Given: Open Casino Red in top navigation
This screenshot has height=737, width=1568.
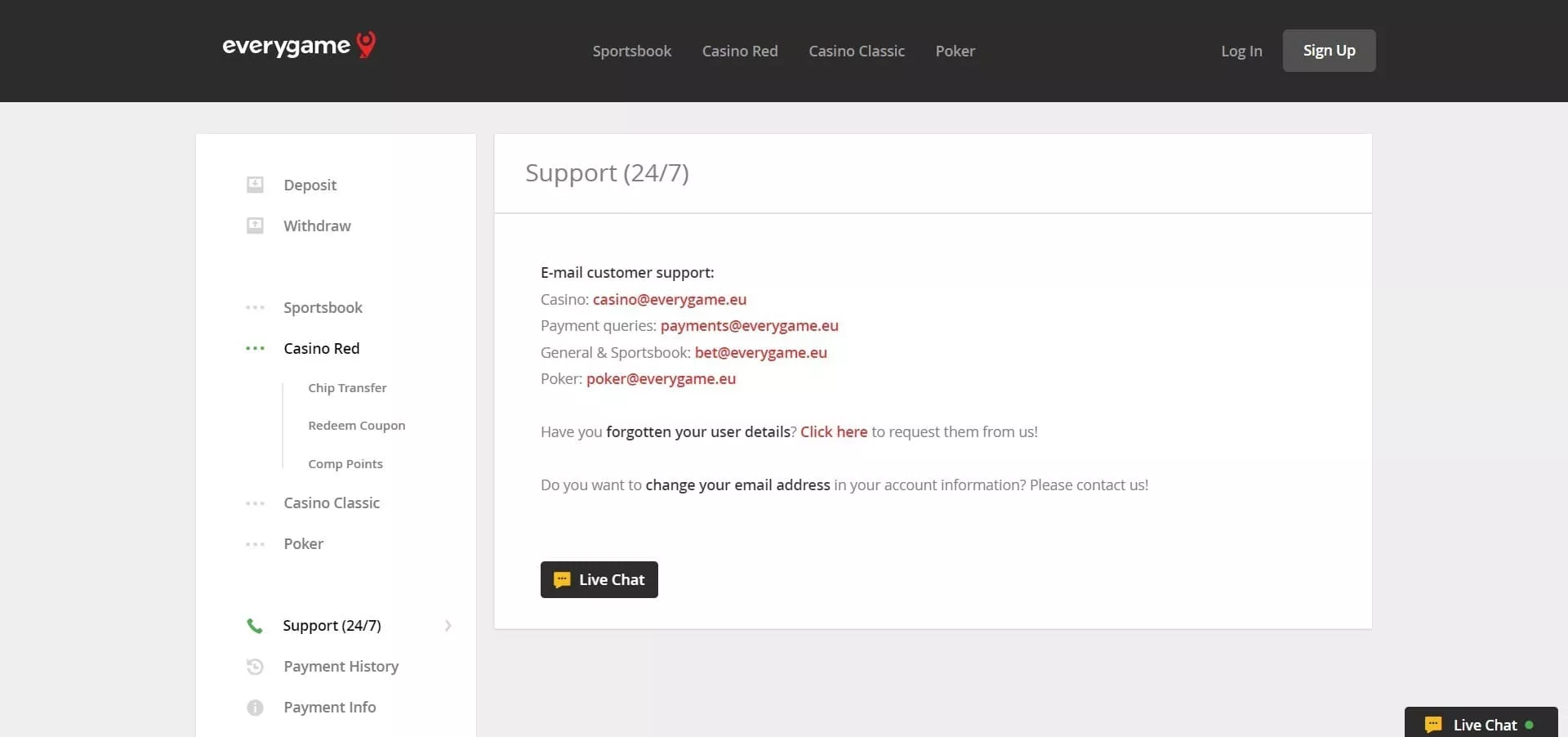Looking at the screenshot, I should (739, 51).
